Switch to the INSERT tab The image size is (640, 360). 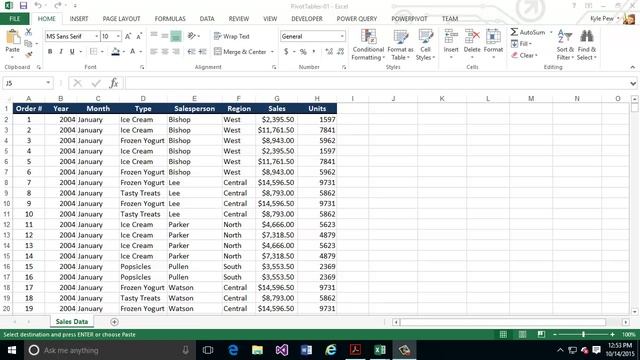79,19
